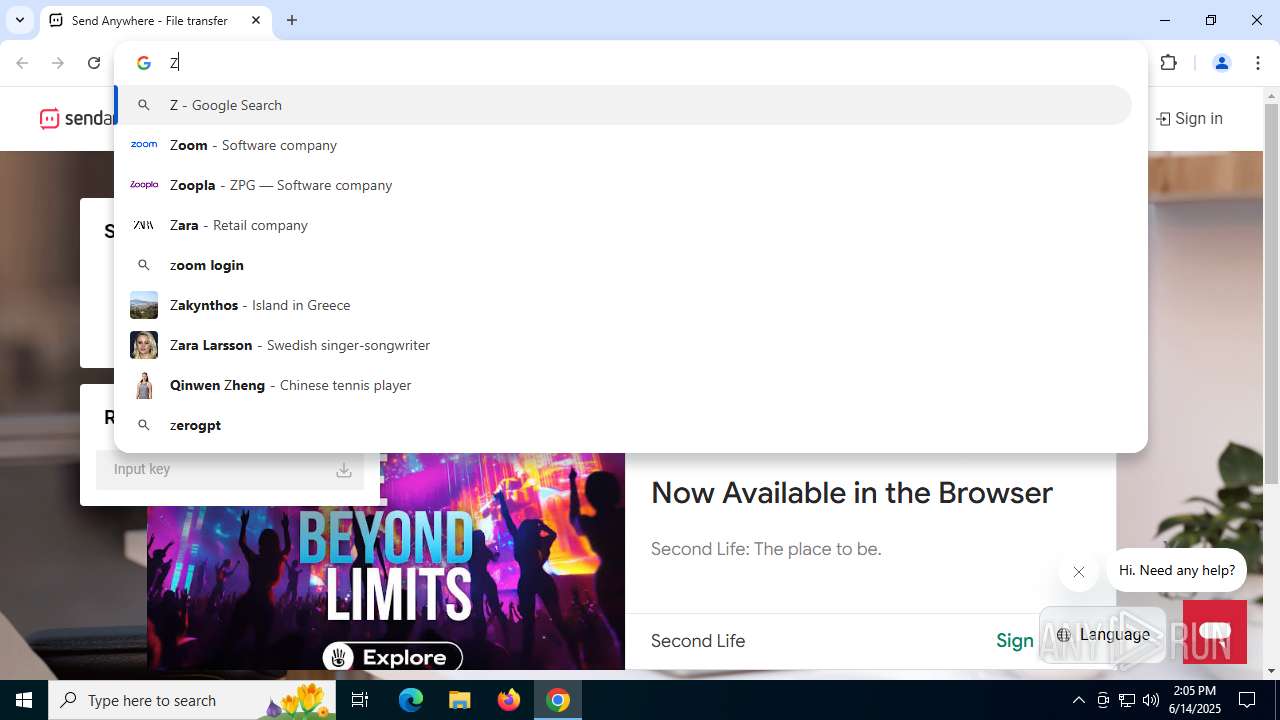Image resolution: width=1280 pixels, height=720 pixels.
Task: Click the Send Anywhere logo
Action: [x=76, y=118]
